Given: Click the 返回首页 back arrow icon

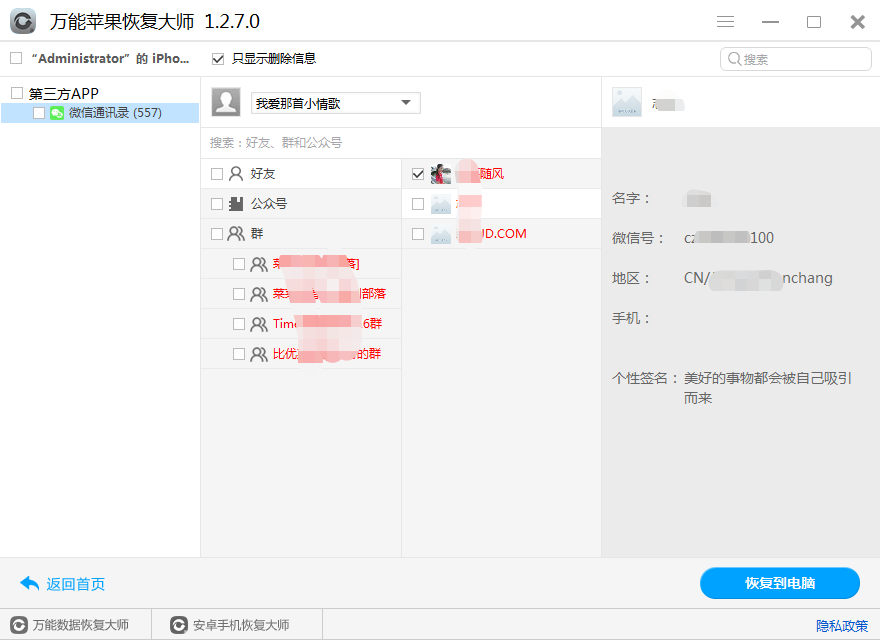Looking at the screenshot, I should click(29, 583).
